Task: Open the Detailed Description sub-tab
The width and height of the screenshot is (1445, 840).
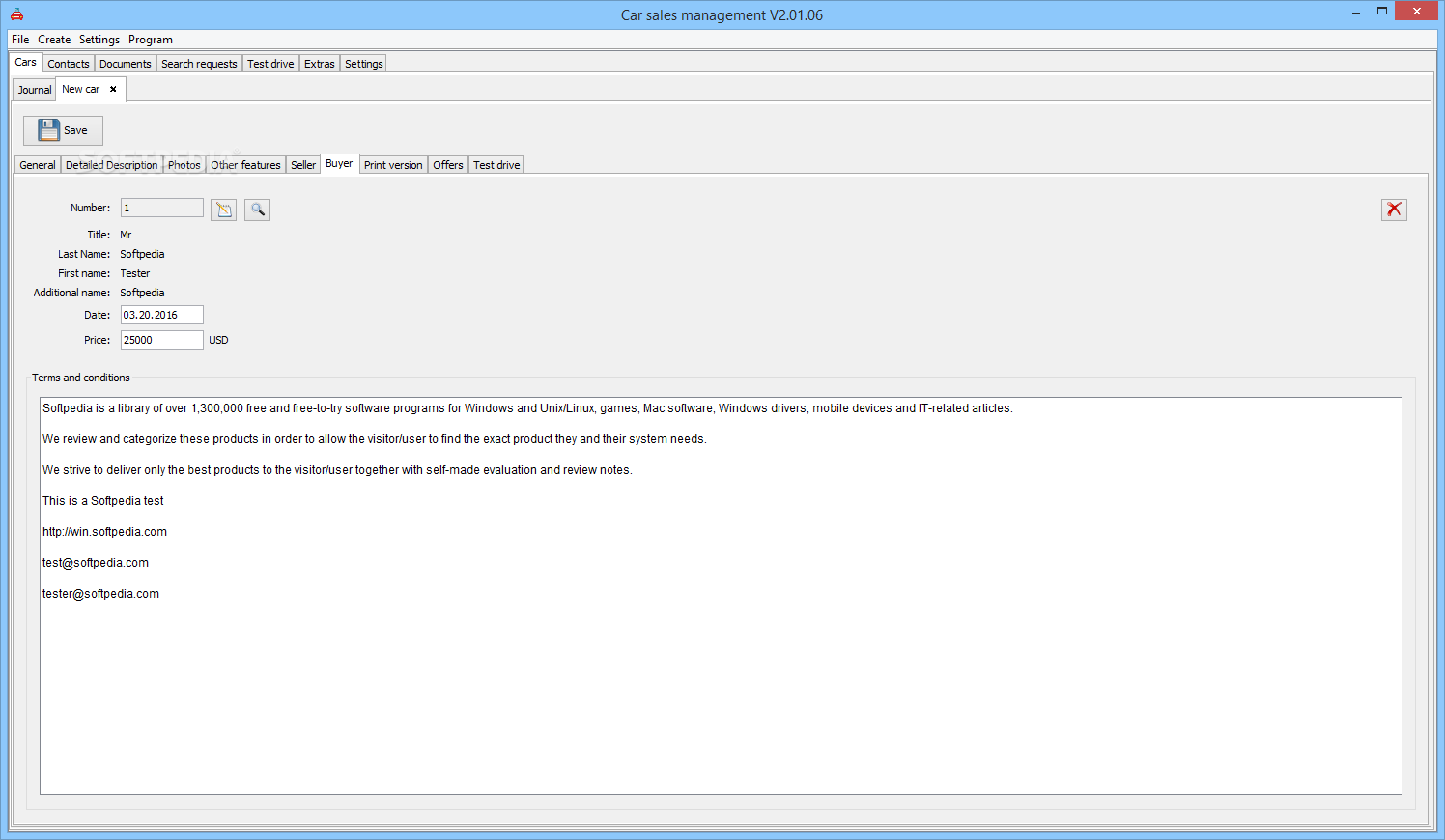Action: pyautogui.click(x=112, y=165)
